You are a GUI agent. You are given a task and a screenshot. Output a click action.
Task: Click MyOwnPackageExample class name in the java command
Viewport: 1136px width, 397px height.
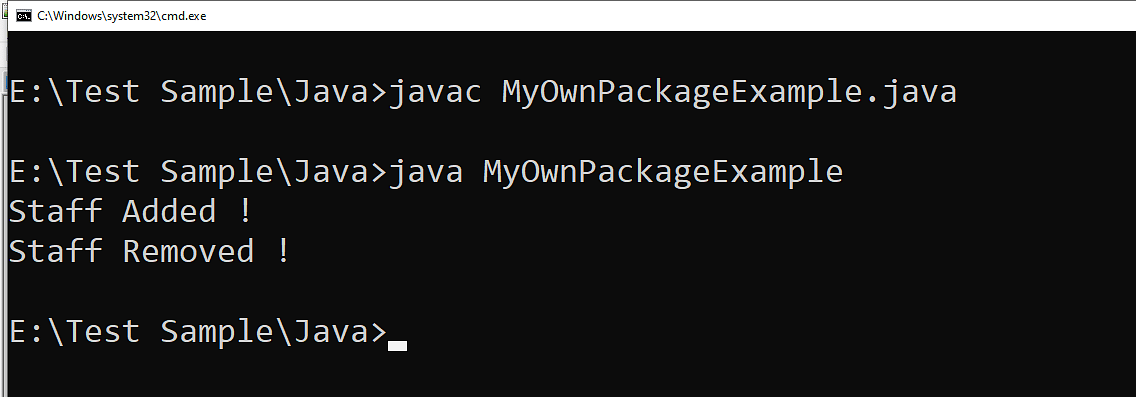pyautogui.click(x=663, y=172)
